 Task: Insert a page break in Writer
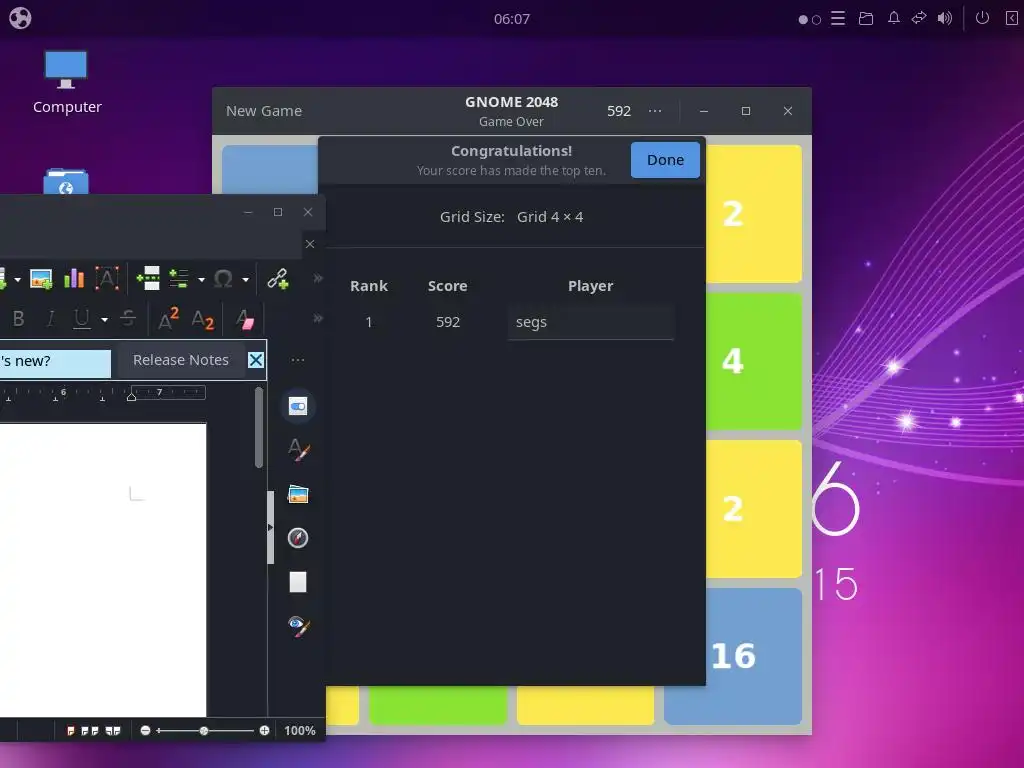coord(148,280)
